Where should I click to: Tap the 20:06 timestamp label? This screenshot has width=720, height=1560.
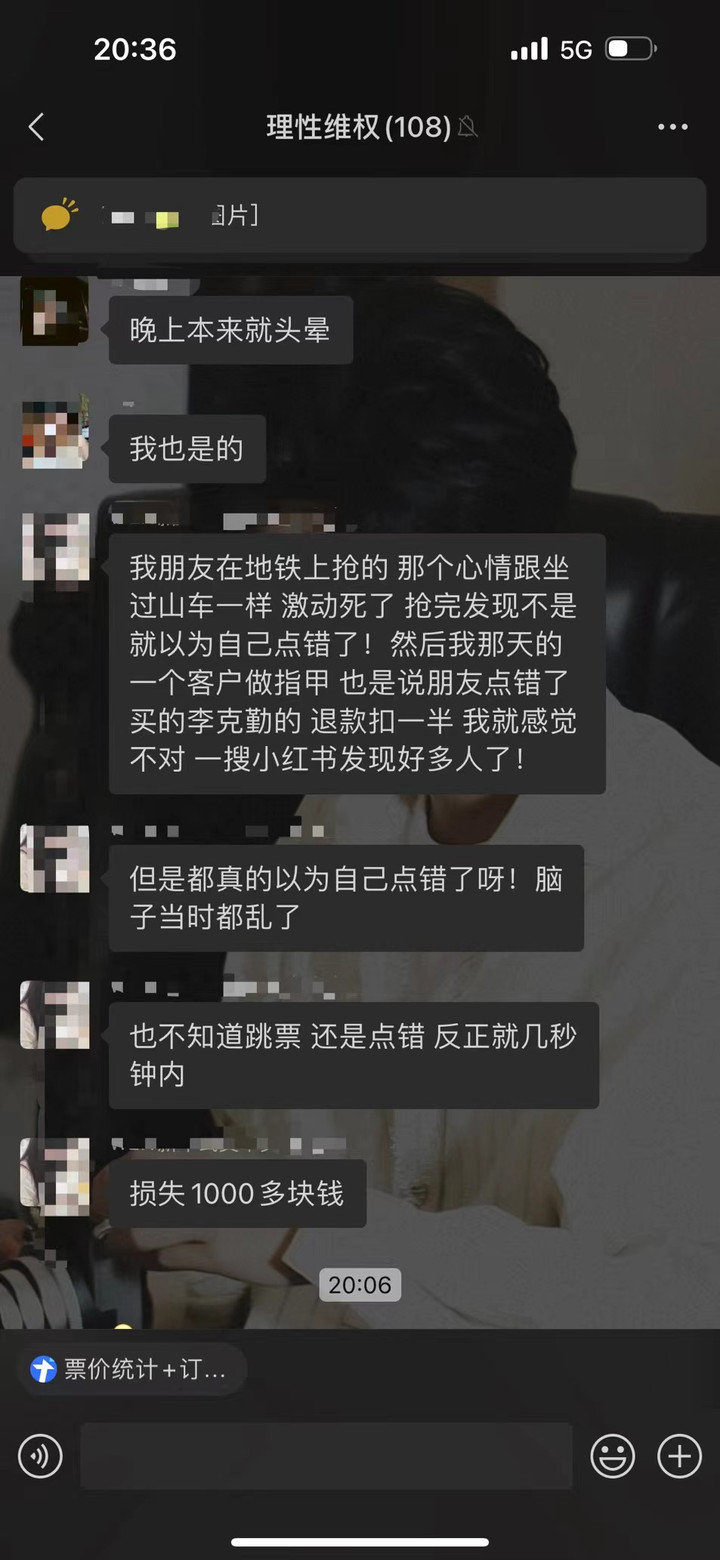pos(360,1284)
